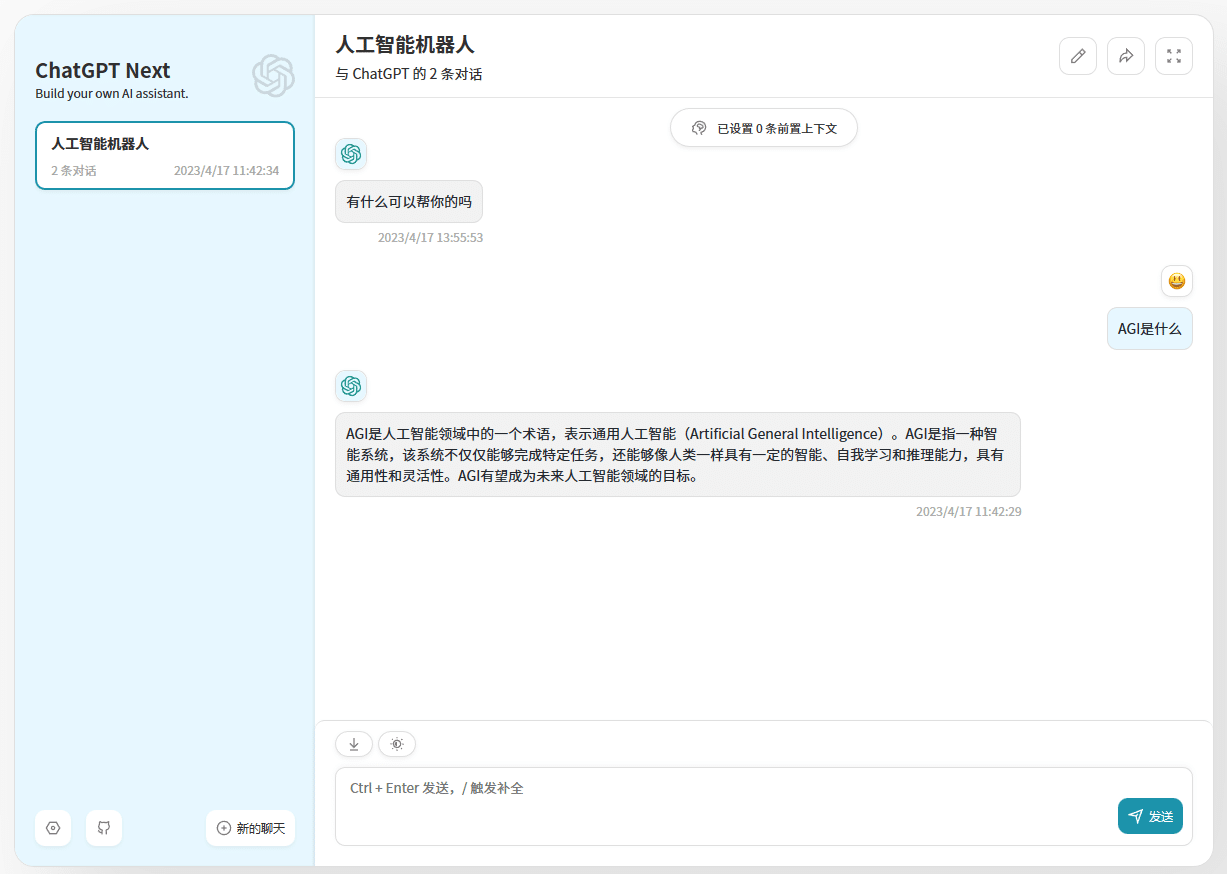Click the ChatGPT logo beside the first bot message
Viewport: 1227px width, 874px height.
[x=351, y=154]
